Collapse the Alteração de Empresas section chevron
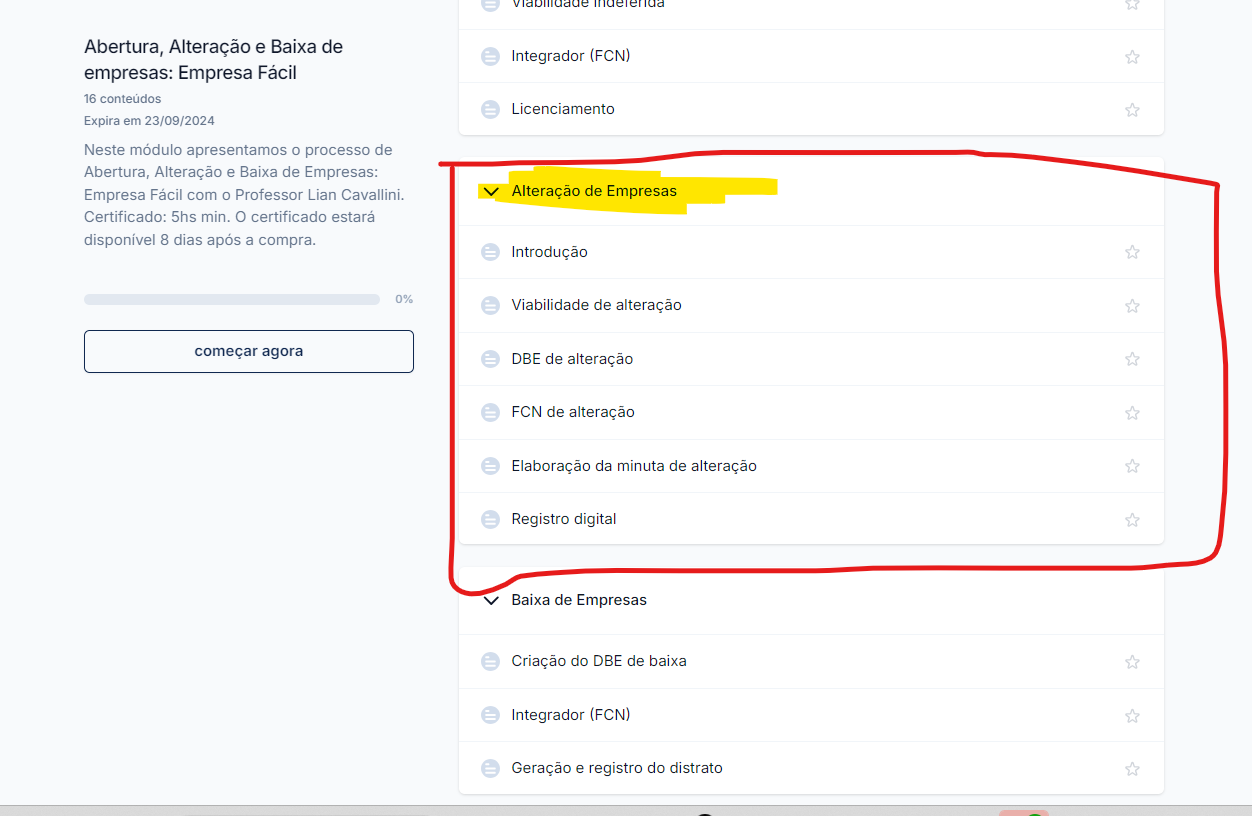Image resolution: width=1252 pixels, height=816 pixels. coord(491,191)
